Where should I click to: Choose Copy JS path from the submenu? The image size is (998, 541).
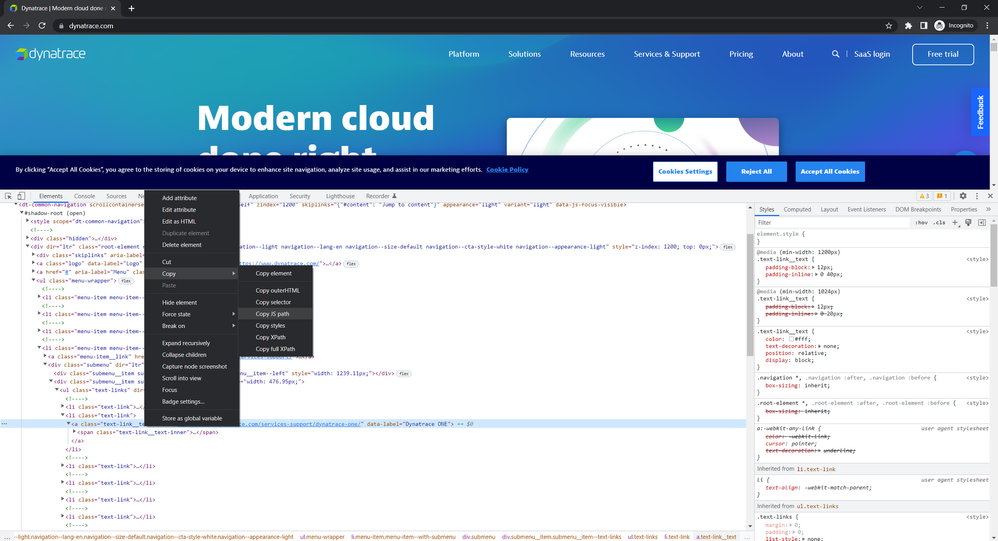click(x=272, y=314)
